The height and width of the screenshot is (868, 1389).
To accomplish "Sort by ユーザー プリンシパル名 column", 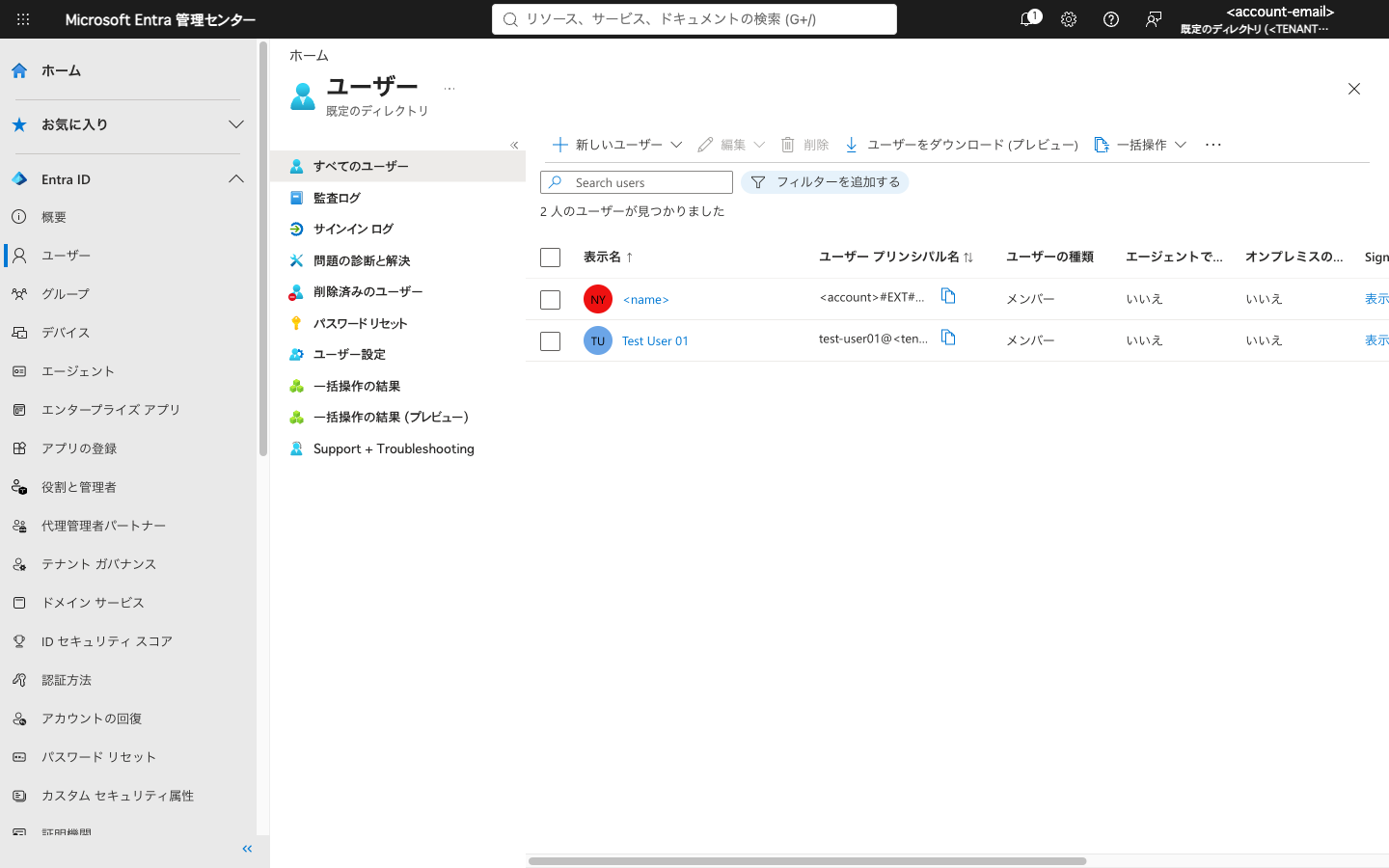I will point(895,257).
